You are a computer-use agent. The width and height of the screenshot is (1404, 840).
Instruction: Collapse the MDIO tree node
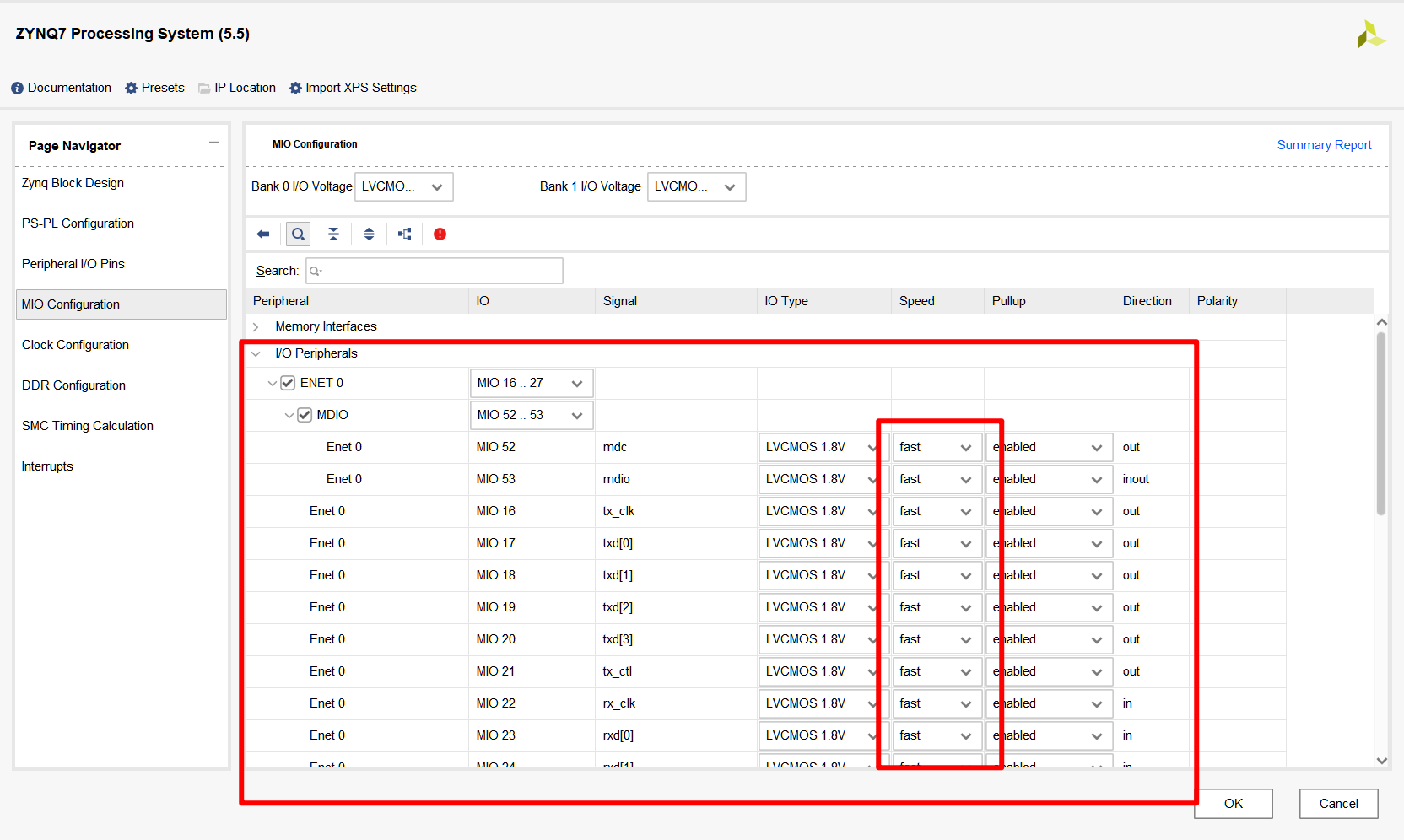(289, 416)
